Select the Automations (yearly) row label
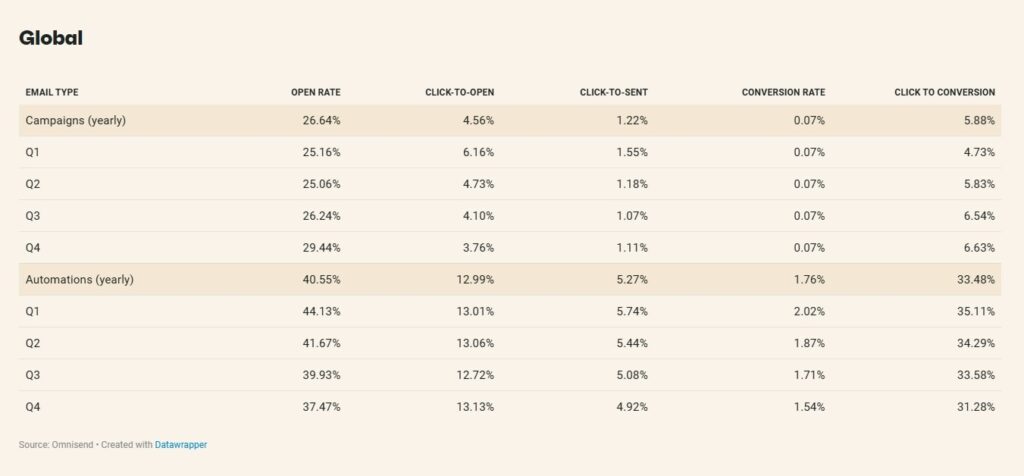 coord(79,280)
